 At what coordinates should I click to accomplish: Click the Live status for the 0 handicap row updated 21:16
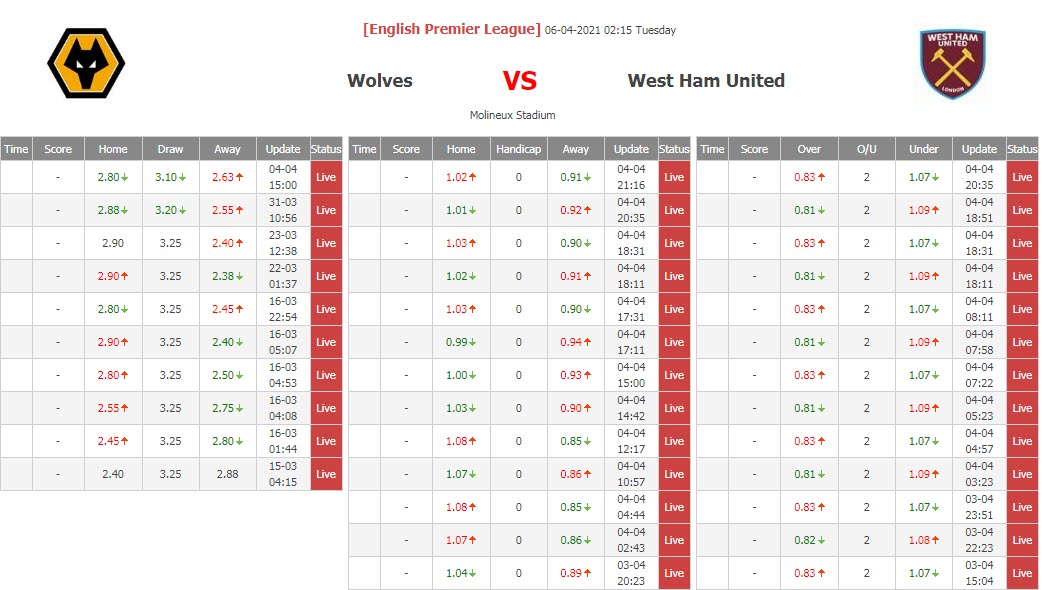(x=673, y=176)
